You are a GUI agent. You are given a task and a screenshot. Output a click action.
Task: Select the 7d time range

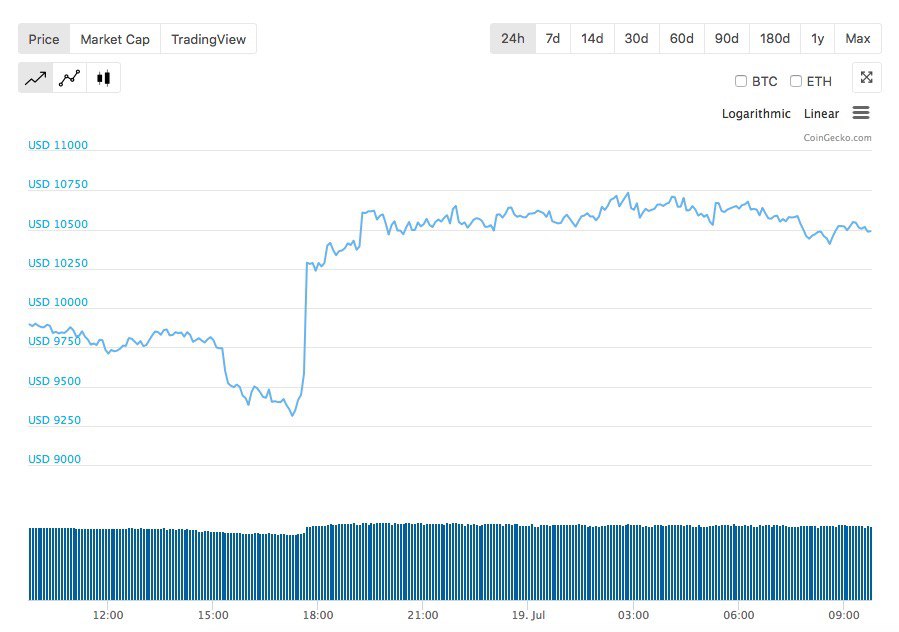553,38
